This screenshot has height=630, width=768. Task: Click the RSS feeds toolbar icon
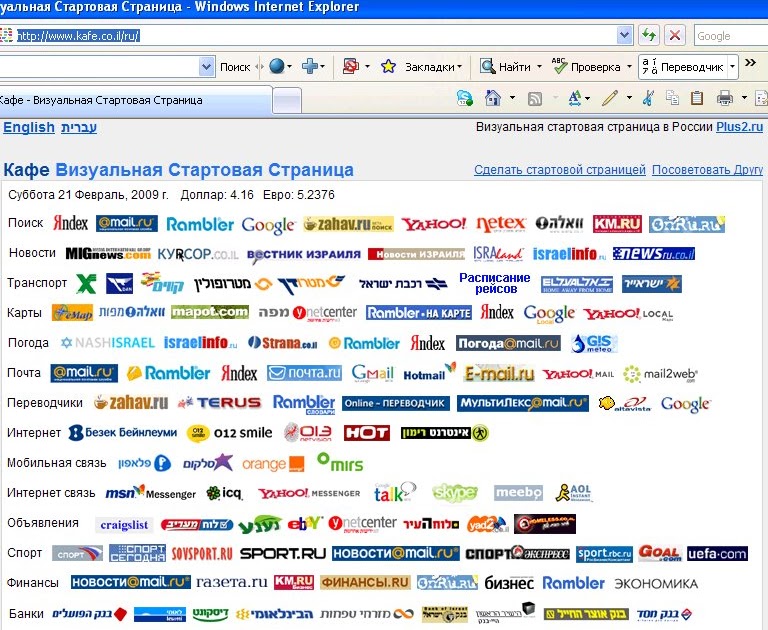[534, 99]
